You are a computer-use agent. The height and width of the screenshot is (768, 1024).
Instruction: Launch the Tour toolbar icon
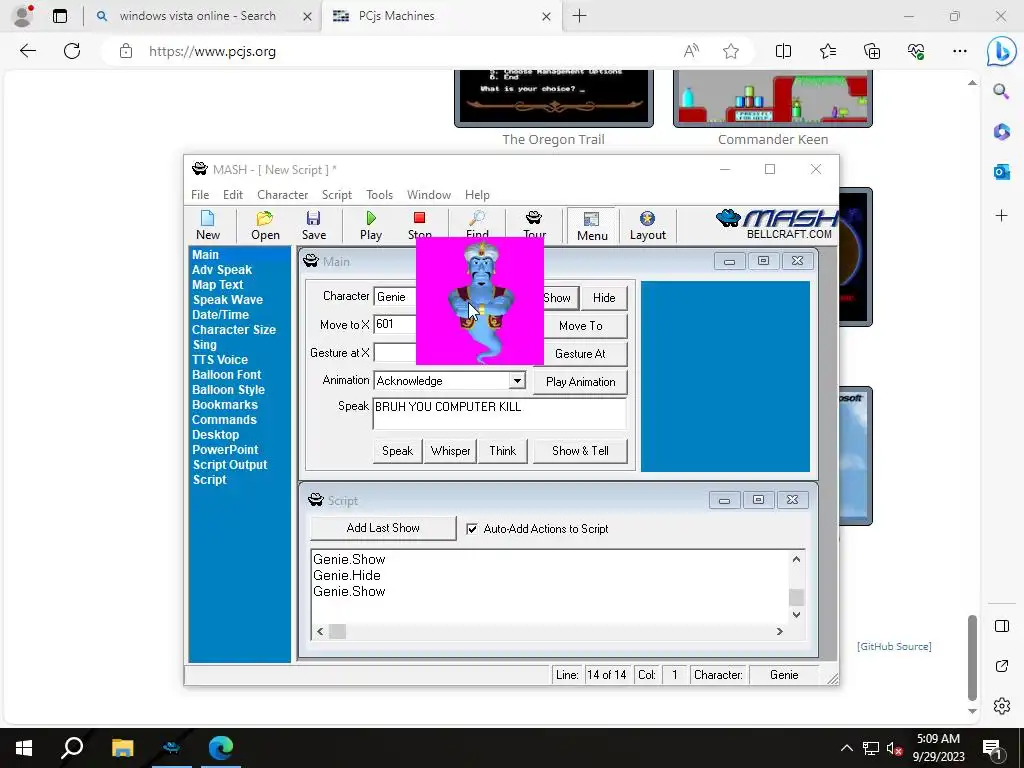(534, 223)
